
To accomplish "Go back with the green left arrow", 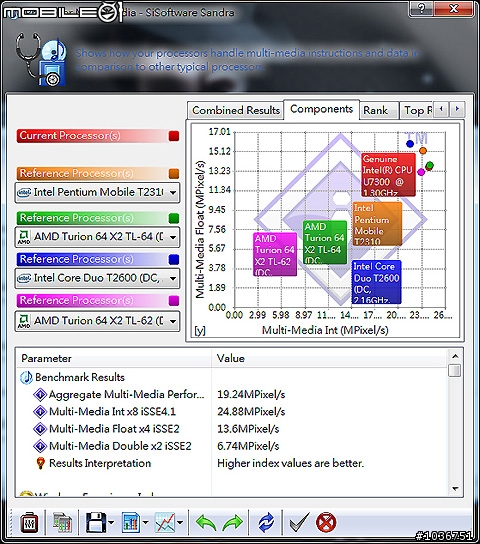I will pos(206,522).
